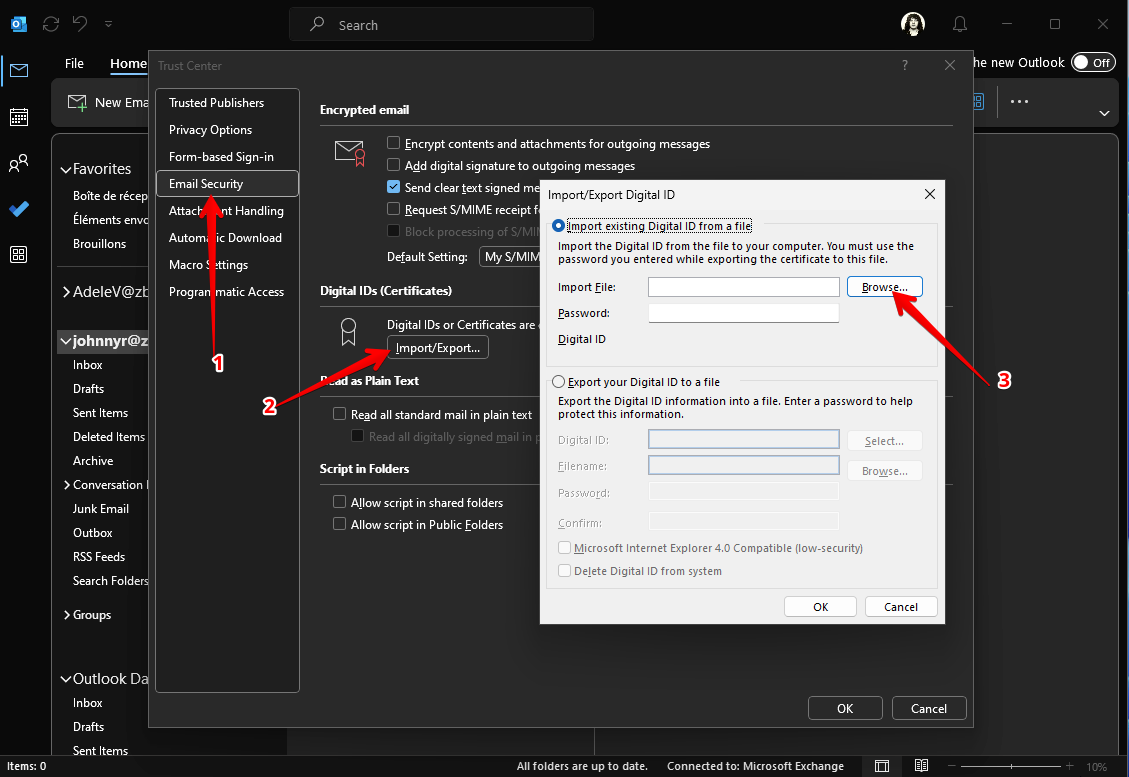
Task: Click the Send/Receive sync icon
Action: [51, 23]
